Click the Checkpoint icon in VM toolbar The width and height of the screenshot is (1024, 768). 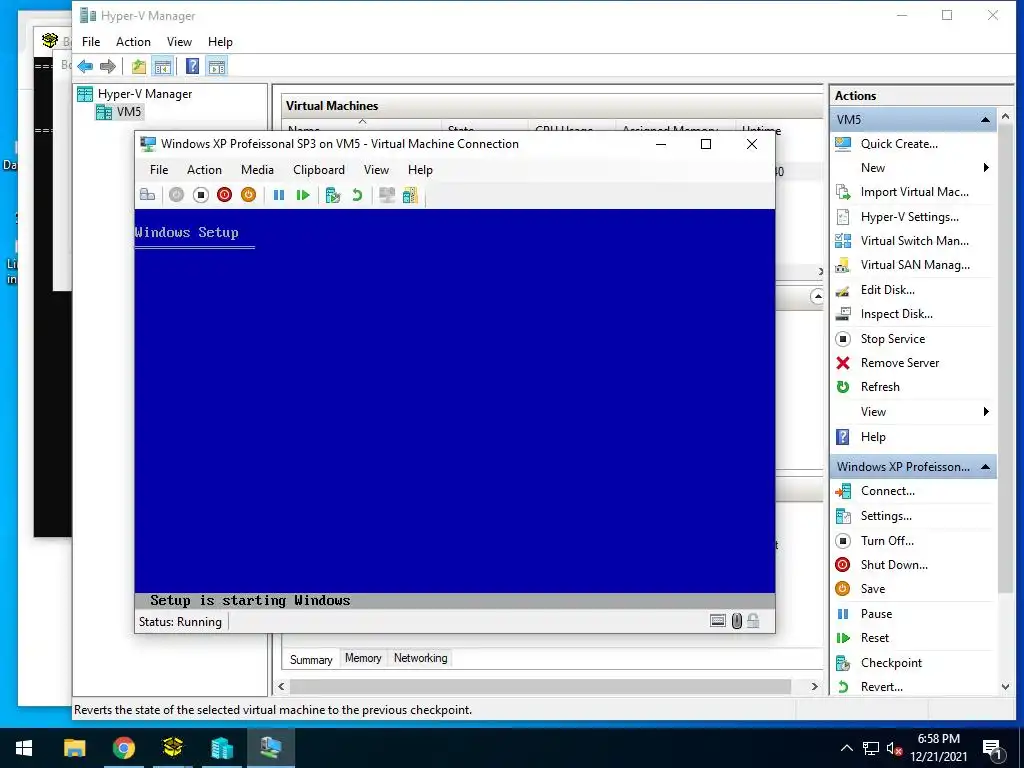[x=333, y=195]
